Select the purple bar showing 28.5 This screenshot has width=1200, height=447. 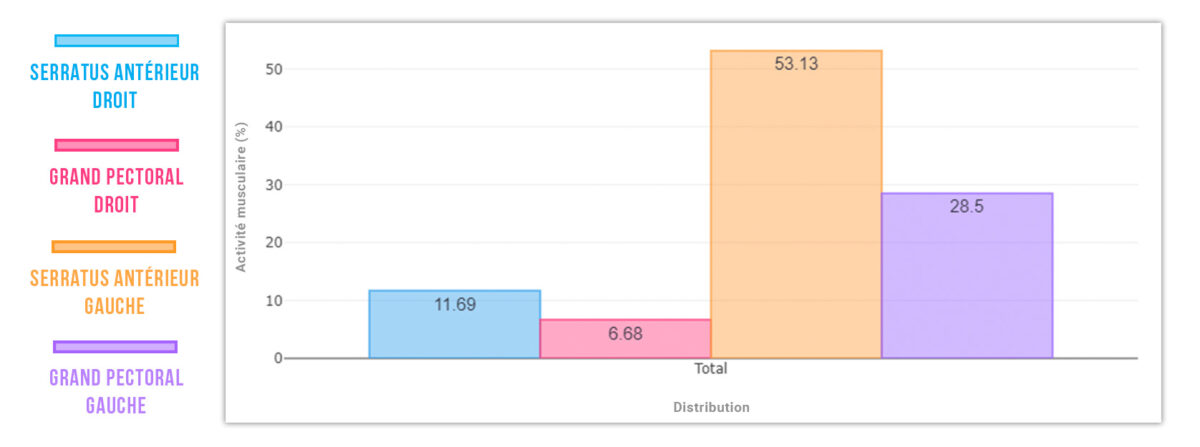966,275
